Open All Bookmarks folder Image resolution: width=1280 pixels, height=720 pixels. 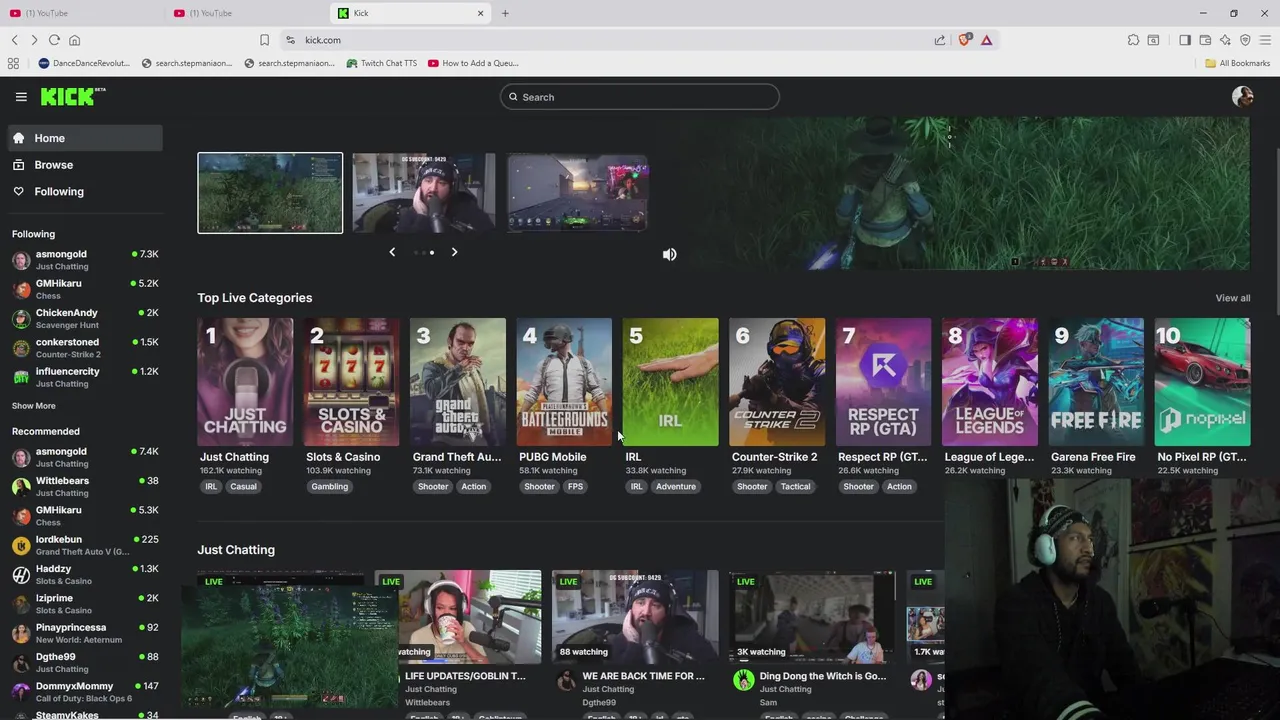(1237, 63)
